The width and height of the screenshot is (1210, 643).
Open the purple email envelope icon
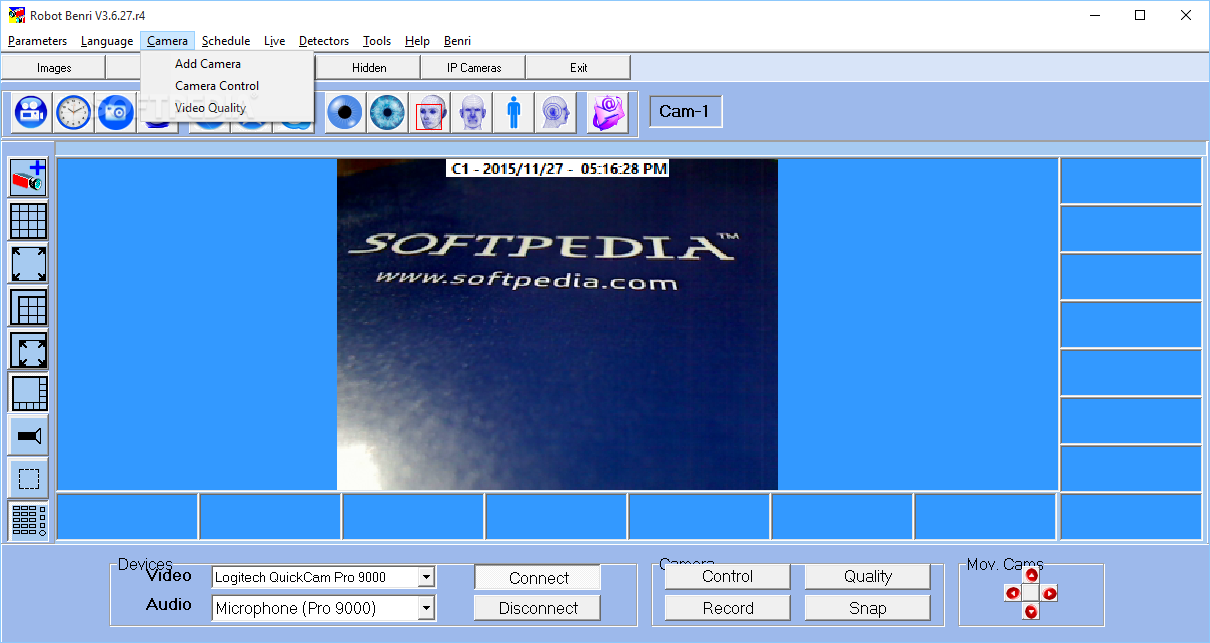[607, 112]
